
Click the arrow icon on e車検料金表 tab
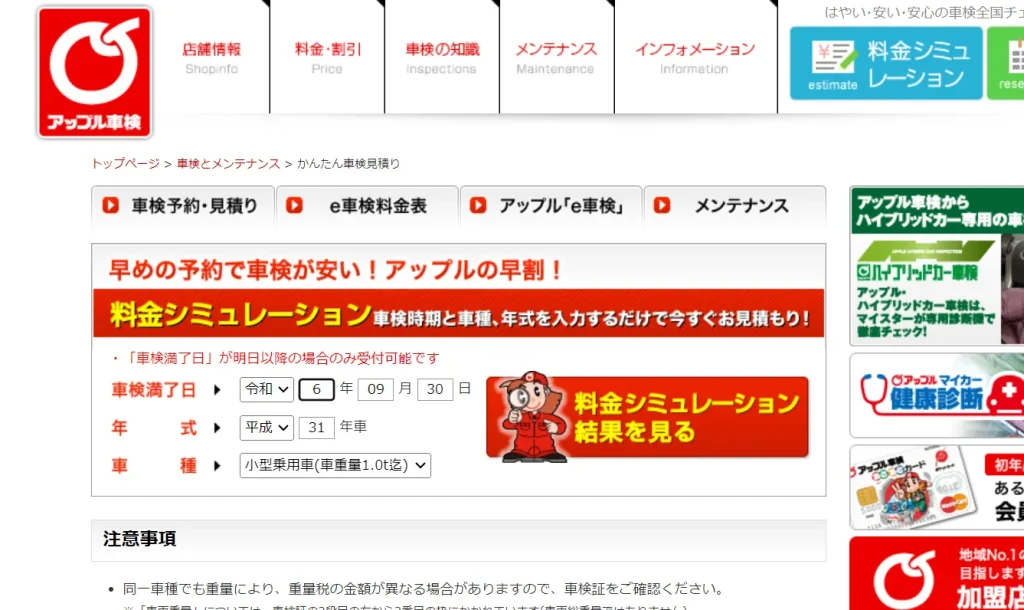point(295,205)
